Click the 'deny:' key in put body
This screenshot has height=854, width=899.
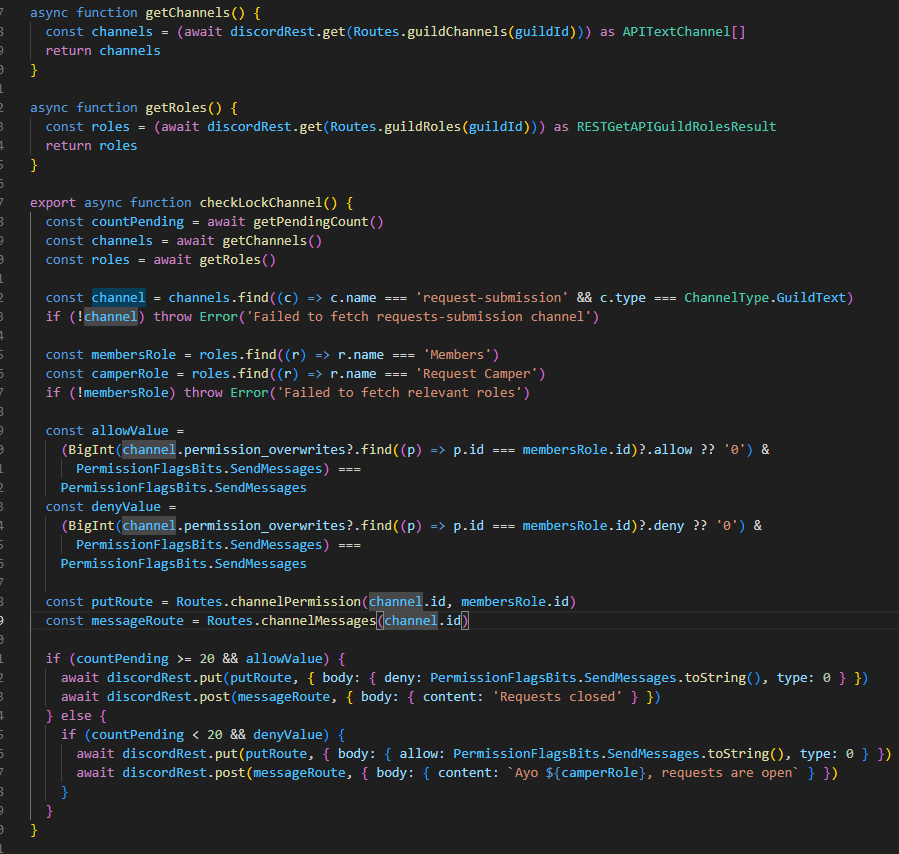403,677
